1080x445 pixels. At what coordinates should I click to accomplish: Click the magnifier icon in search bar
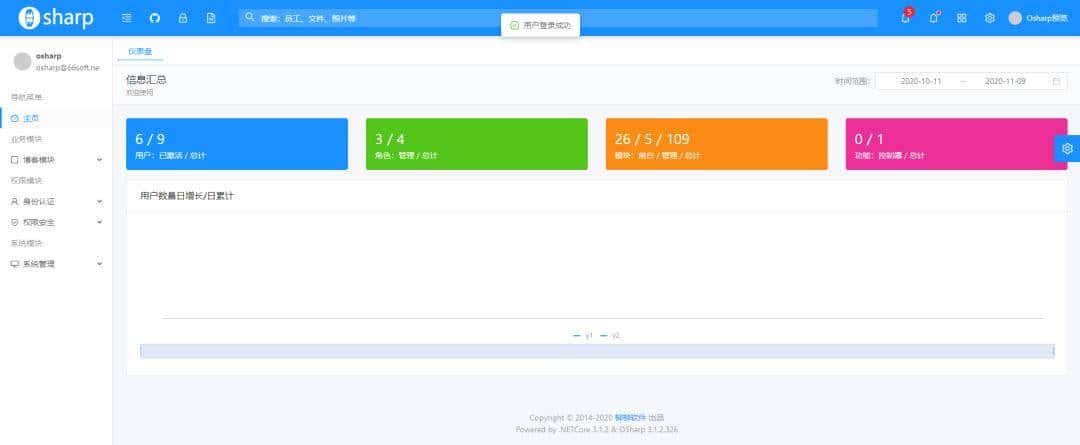(250, 17)
